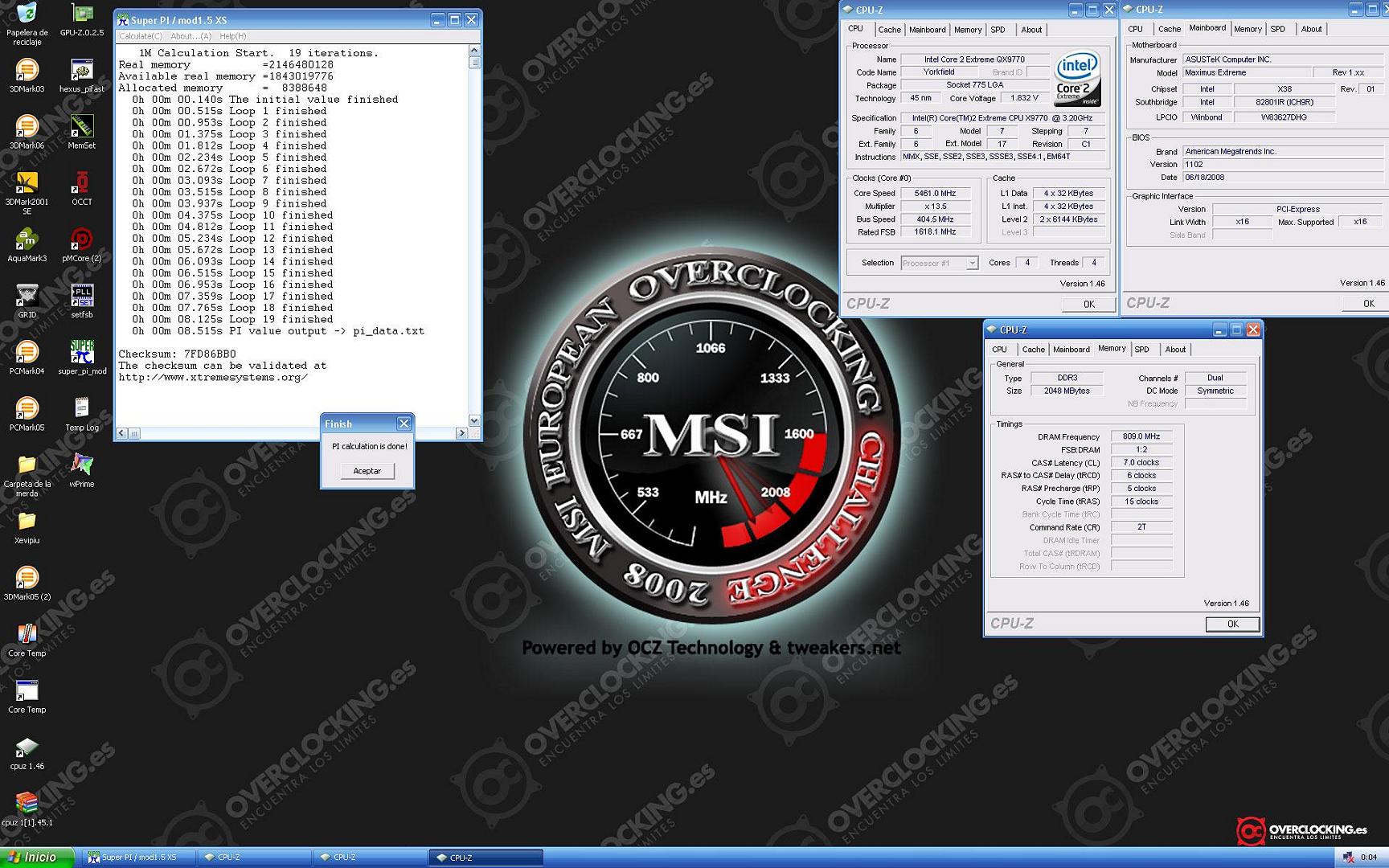Screen dimensions: 1389x868
Task: Switch to the Cache tab in the CPU window
Action: tap(889, 30)
